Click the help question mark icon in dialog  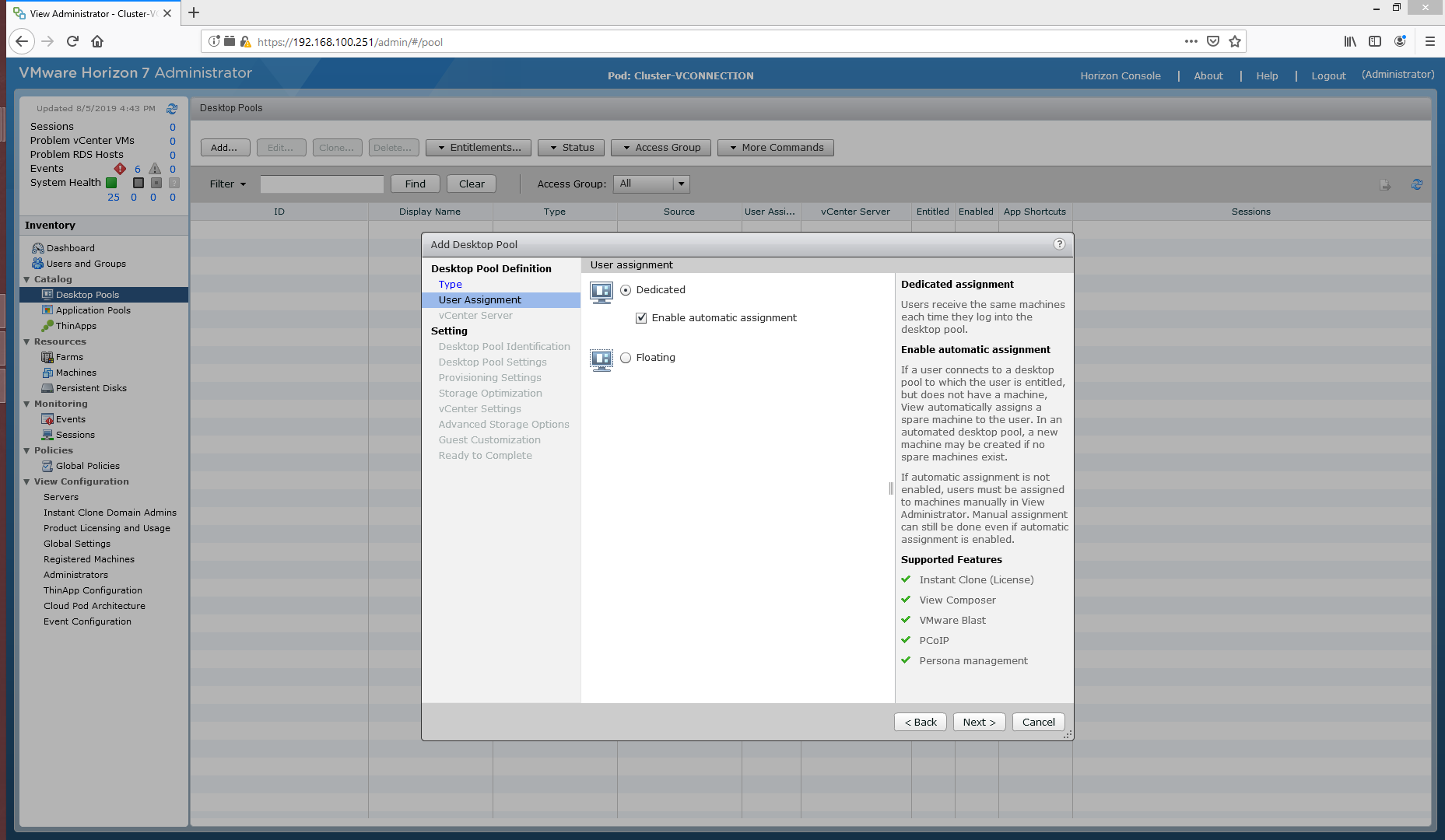click(x=1059, y=244)
